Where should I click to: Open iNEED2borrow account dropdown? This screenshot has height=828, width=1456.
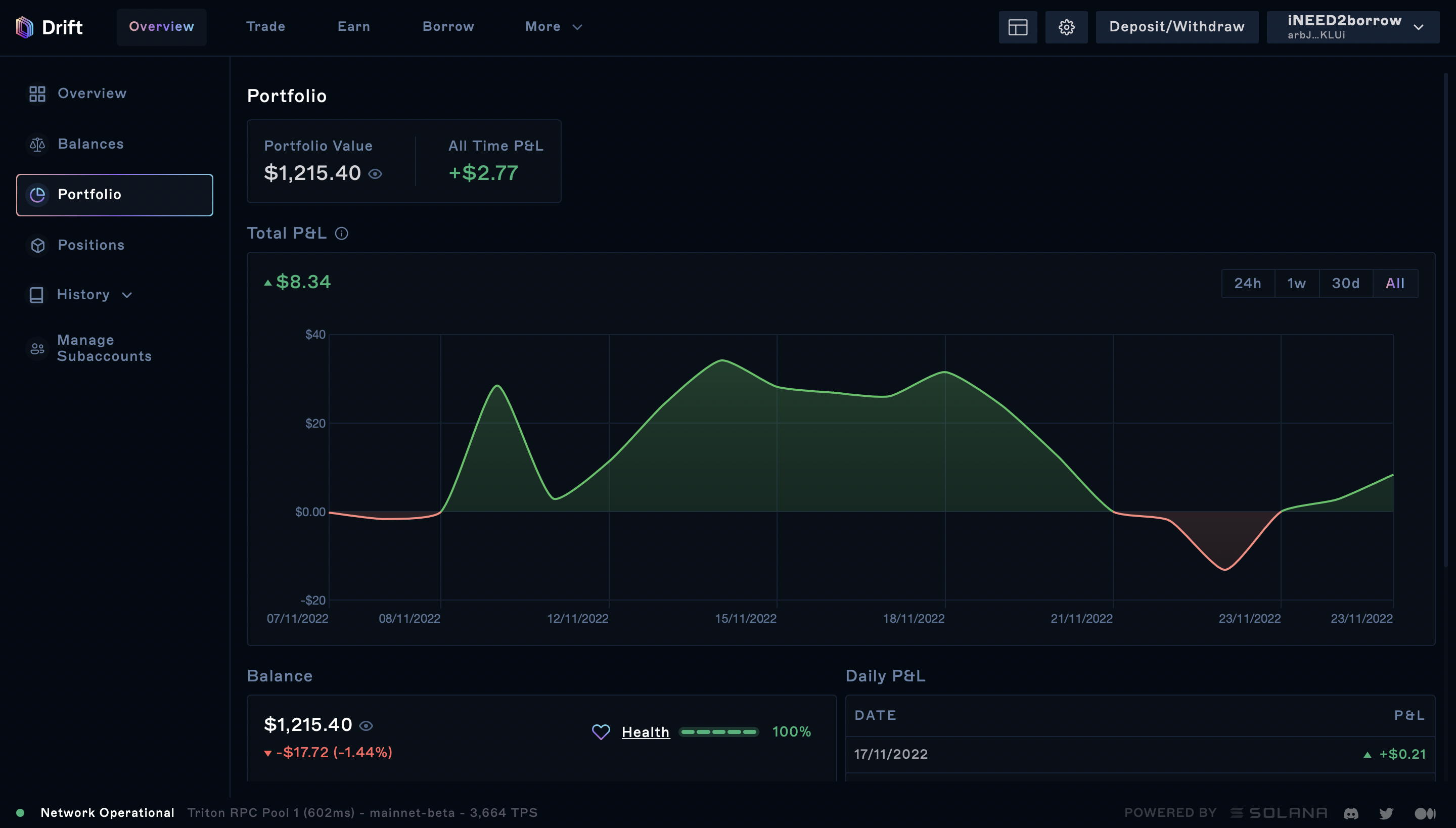point(1353,27)
